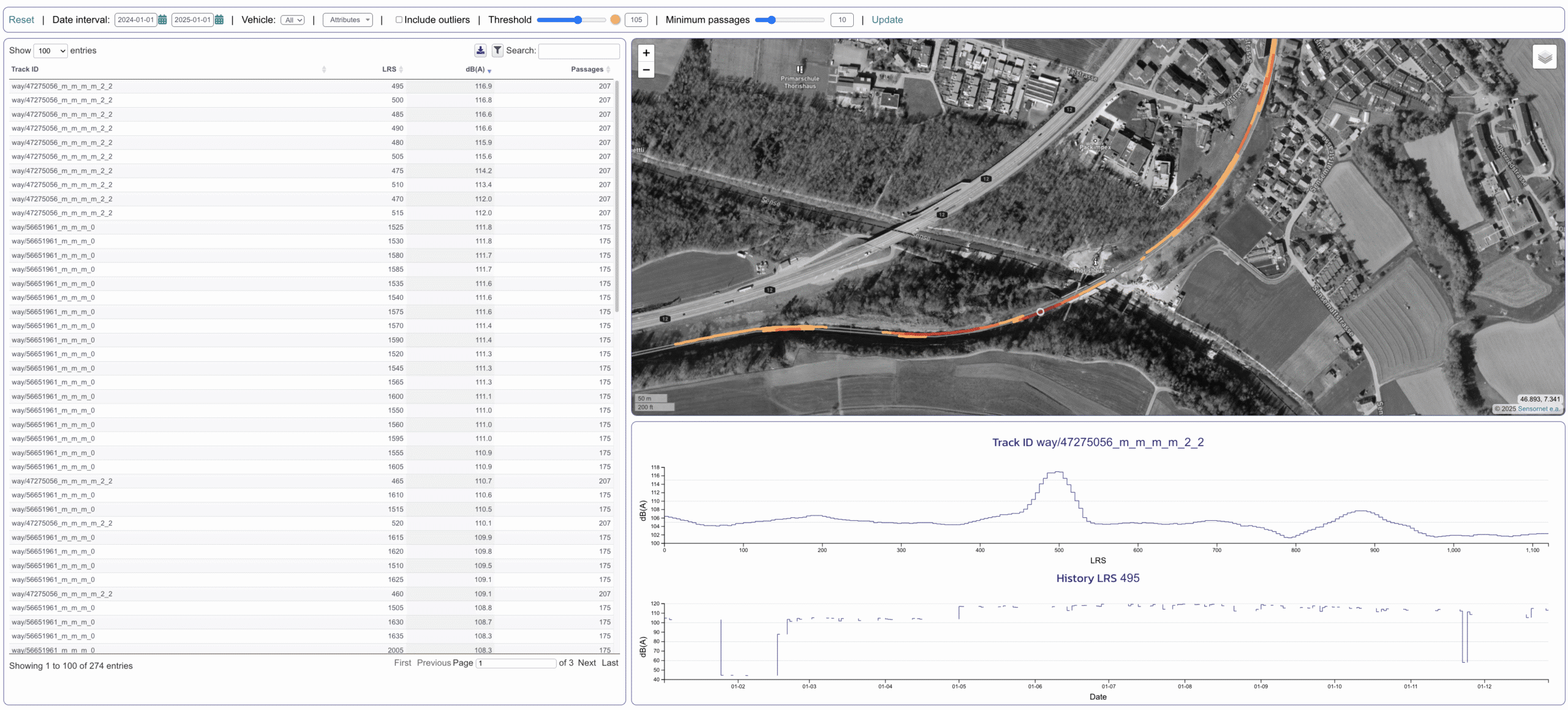The image size is (1568, 710).
Task: Enable the Include outliers checkbox
Action: pos(399,20)
